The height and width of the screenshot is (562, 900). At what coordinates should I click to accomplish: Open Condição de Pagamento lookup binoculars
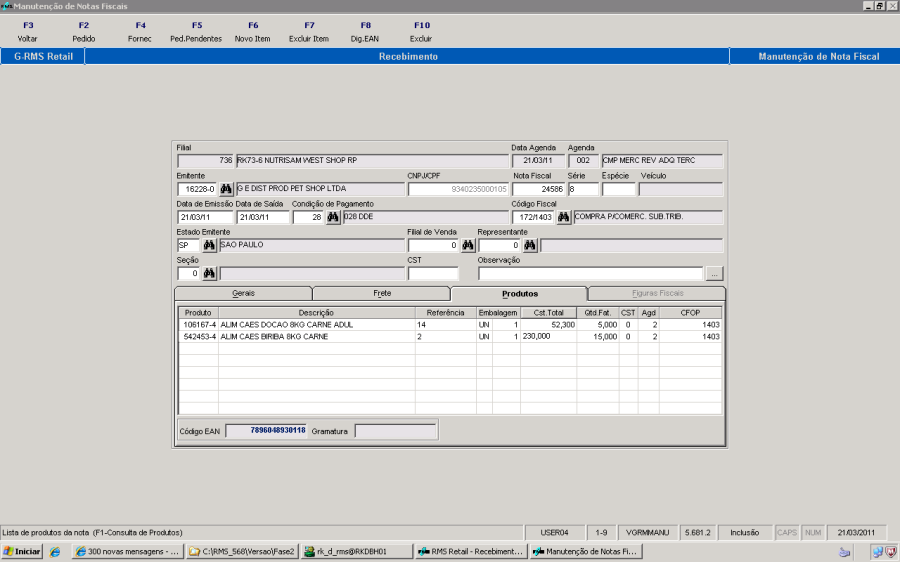(x=333, y=217)
